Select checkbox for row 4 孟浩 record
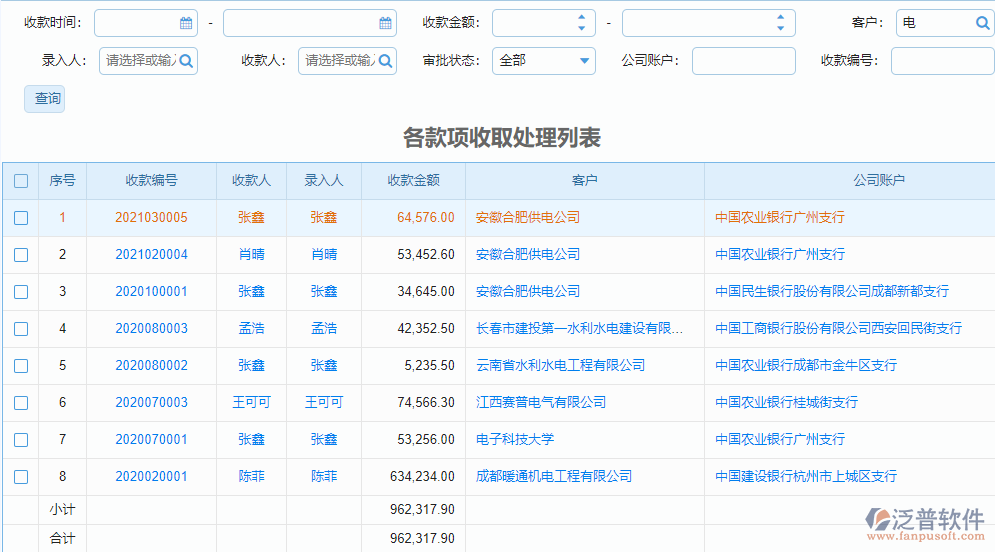Image resolution: width=995 pixels, height=552 pixels. [x=21, y=329]
